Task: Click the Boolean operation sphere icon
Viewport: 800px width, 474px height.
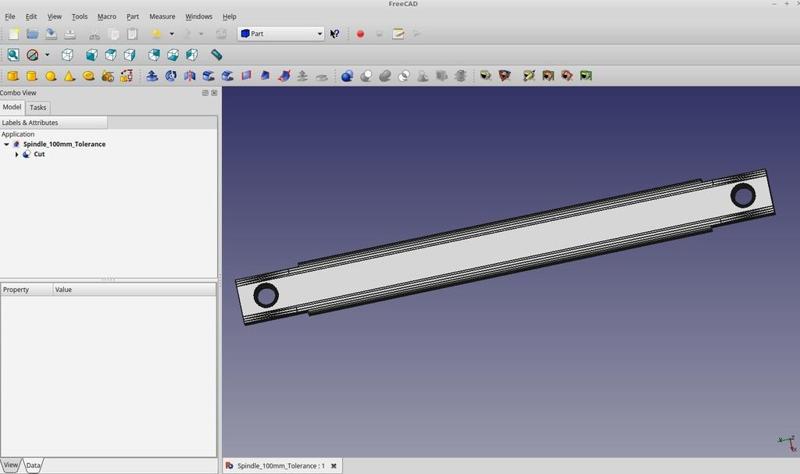Action: [347, 76]
